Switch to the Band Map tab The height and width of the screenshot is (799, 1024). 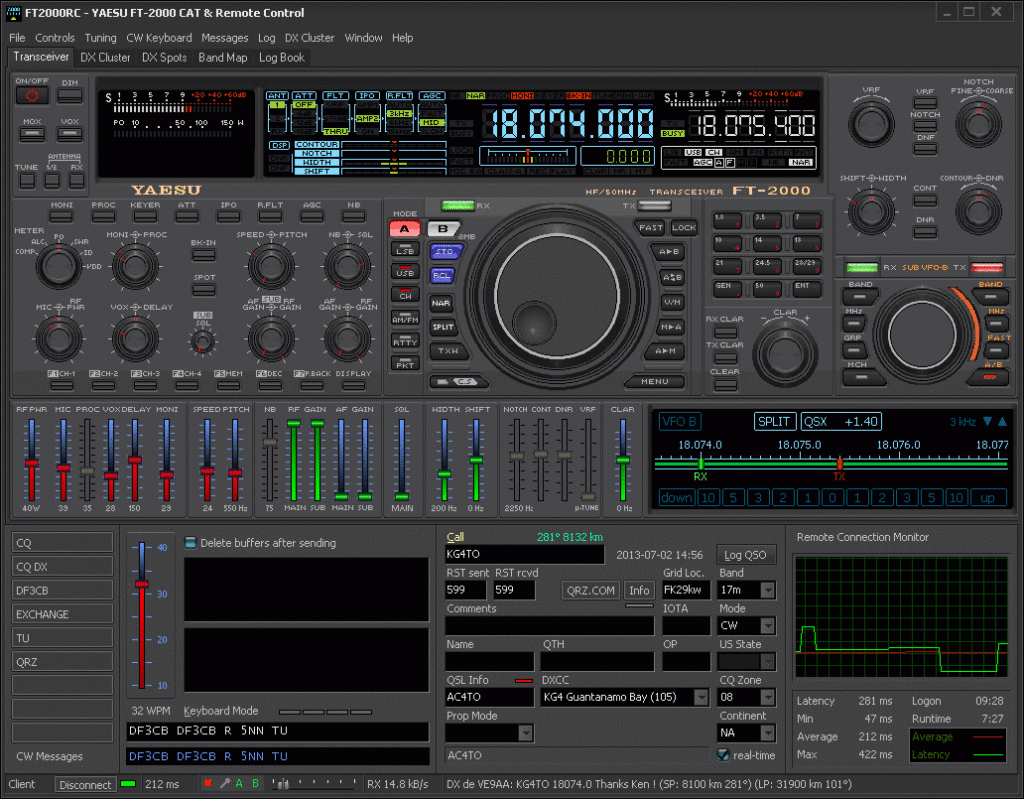(x=223, y=58)
